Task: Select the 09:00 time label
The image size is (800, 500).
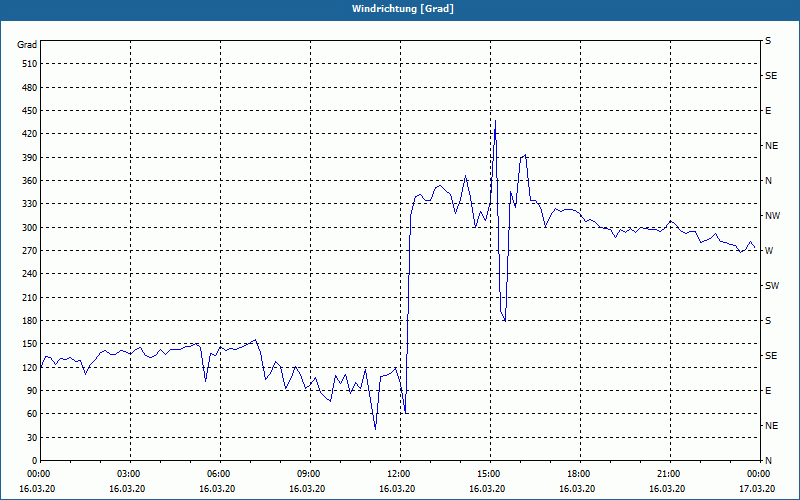Action: pos(310,474)
